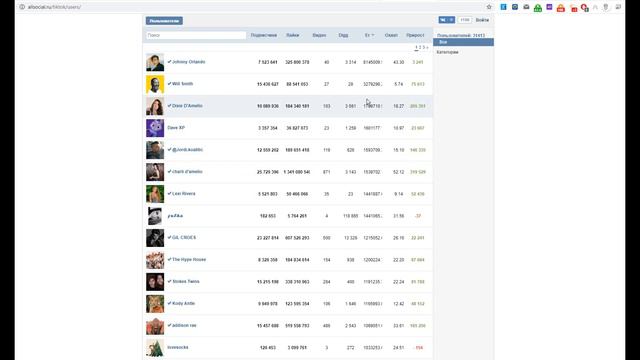Viewport: 640px width, 360px height.
Task: Click Johnny Orlando's avatar thumbnail
Action: tap(155, 62)
